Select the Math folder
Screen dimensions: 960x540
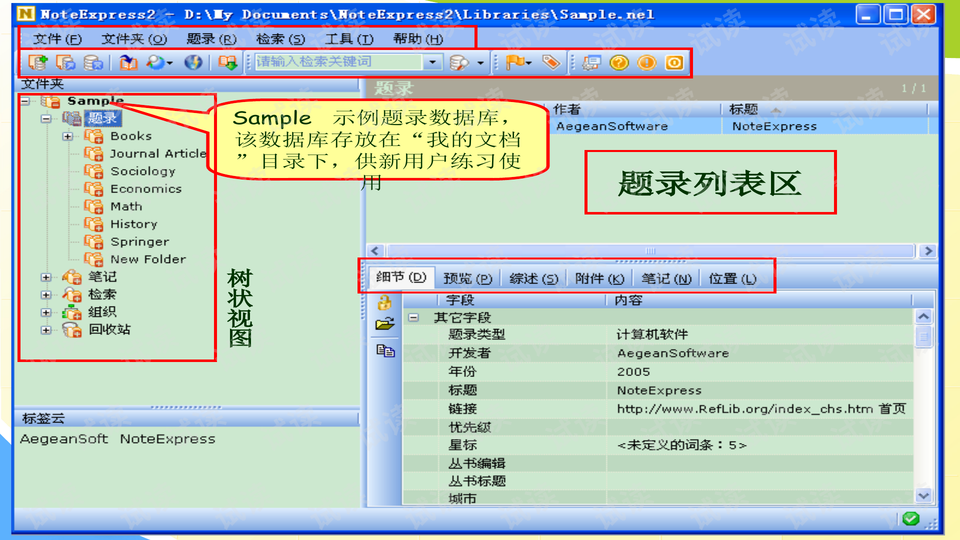[x=126, y=206]
